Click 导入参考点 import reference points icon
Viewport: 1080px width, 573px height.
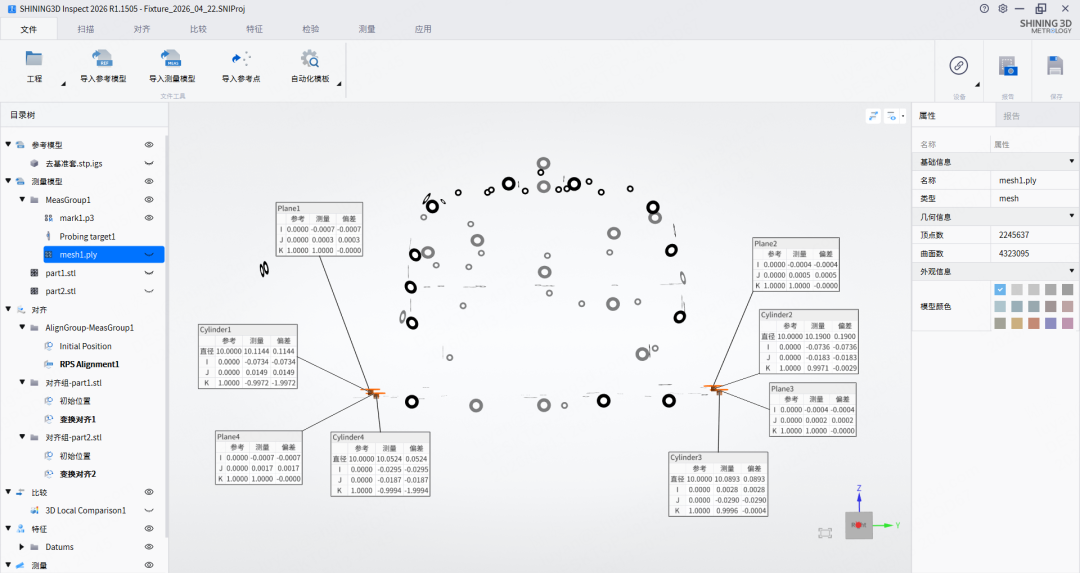click(x=241, y=58)
